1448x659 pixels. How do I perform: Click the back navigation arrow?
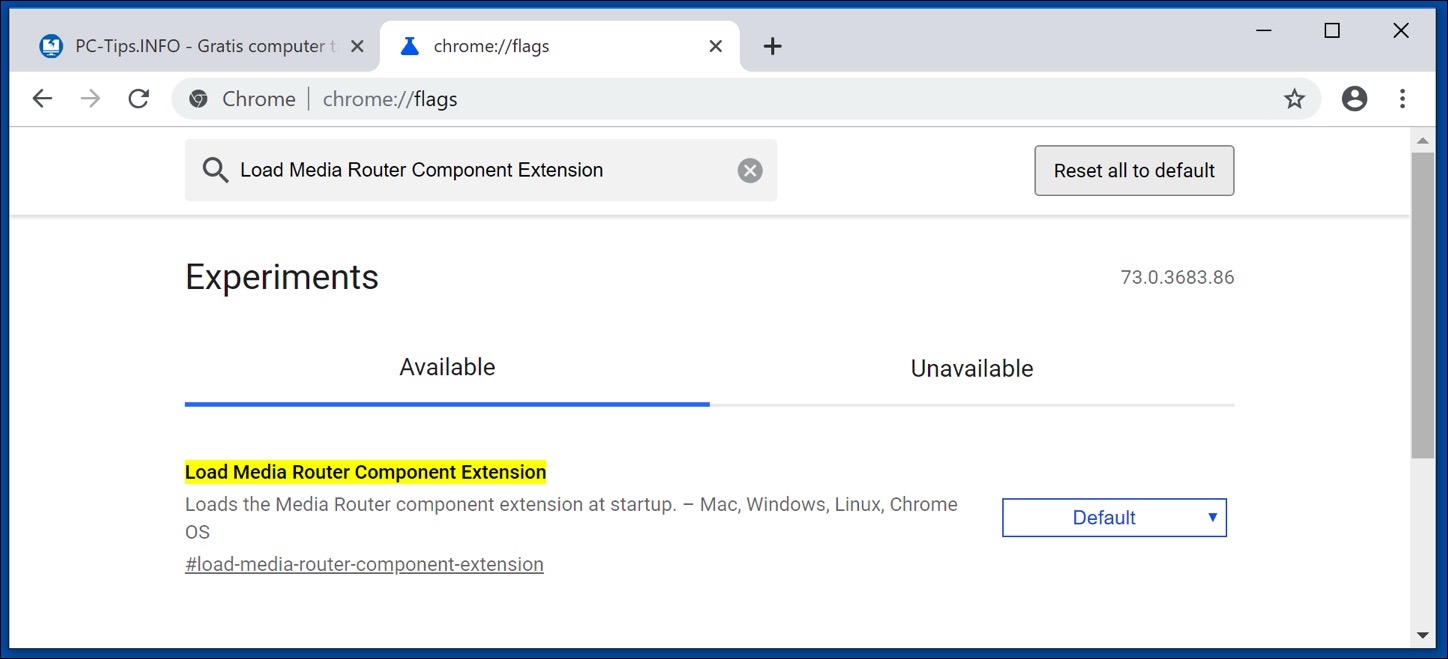[x=41, y=98]
